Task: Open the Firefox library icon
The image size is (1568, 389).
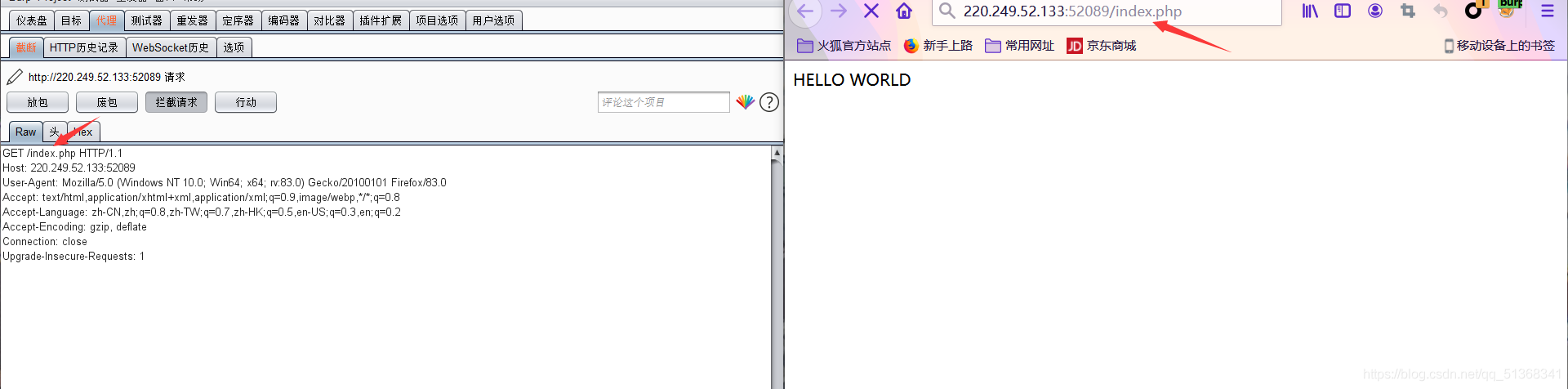Action: pos(1310,11)
